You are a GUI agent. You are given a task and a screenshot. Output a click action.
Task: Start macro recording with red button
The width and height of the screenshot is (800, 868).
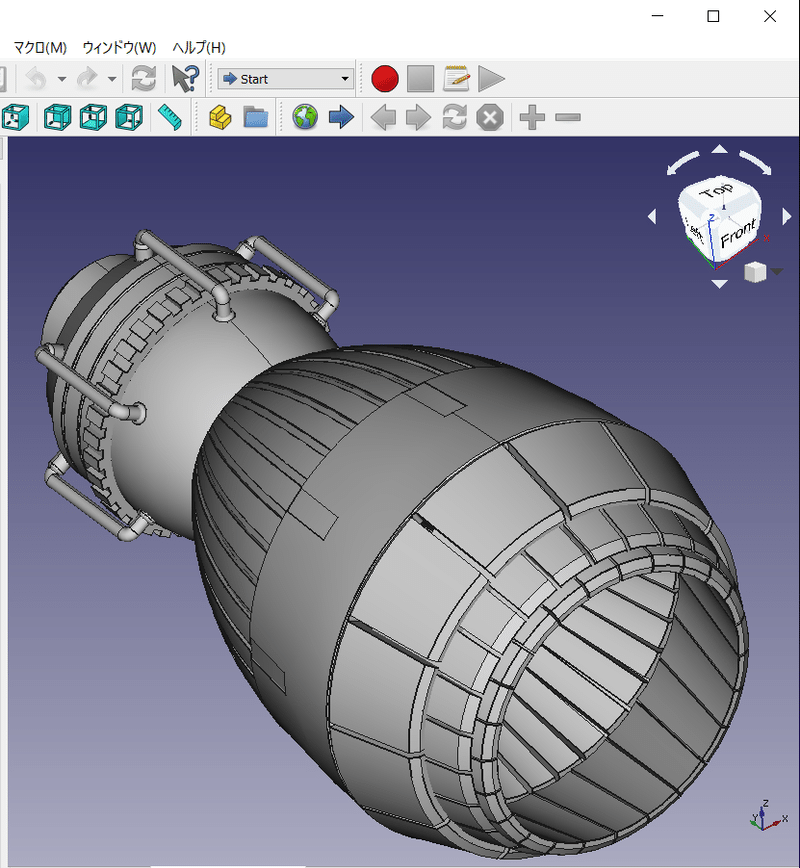(x=385, y=79)
